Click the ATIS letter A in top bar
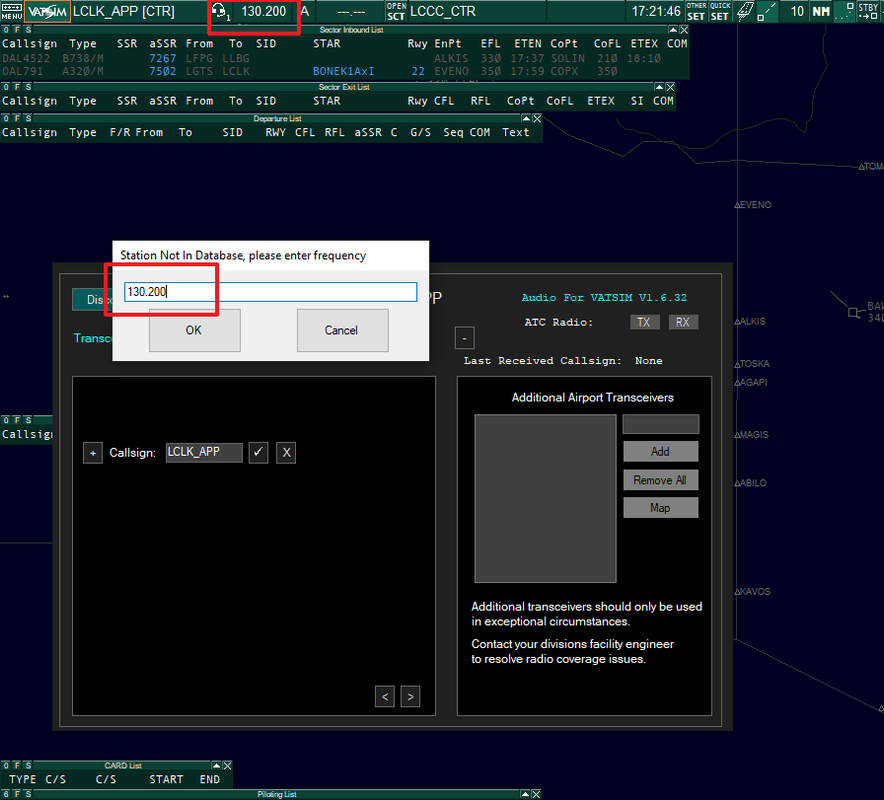This screenshot has height=800, width=884. tap(304, 11)
